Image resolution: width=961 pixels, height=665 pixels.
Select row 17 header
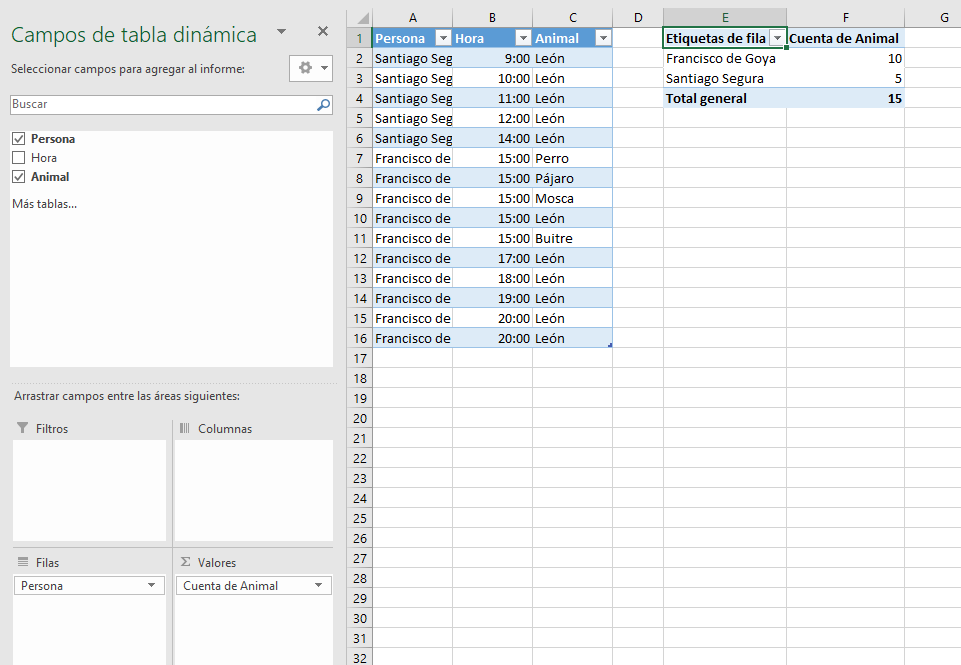click(360, 359)
